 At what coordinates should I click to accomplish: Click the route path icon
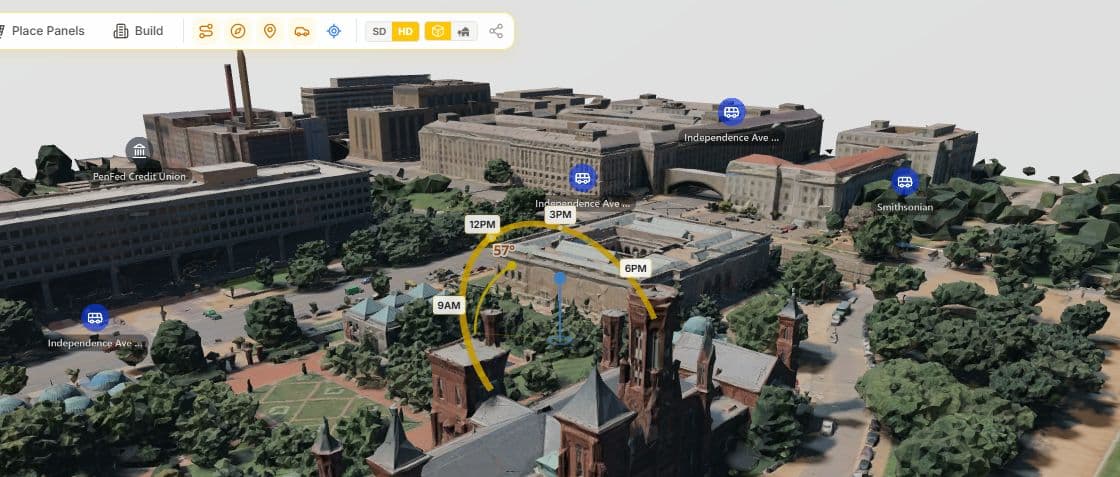(x=206, y=31)
